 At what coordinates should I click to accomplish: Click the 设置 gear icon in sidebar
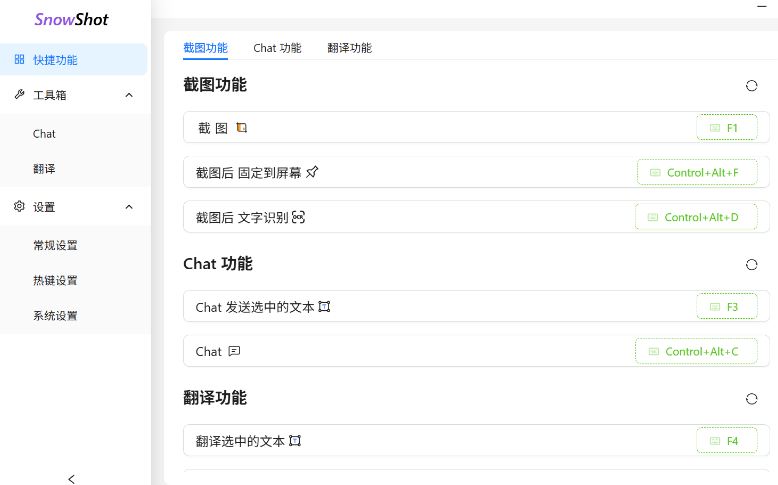coord(19,207)
